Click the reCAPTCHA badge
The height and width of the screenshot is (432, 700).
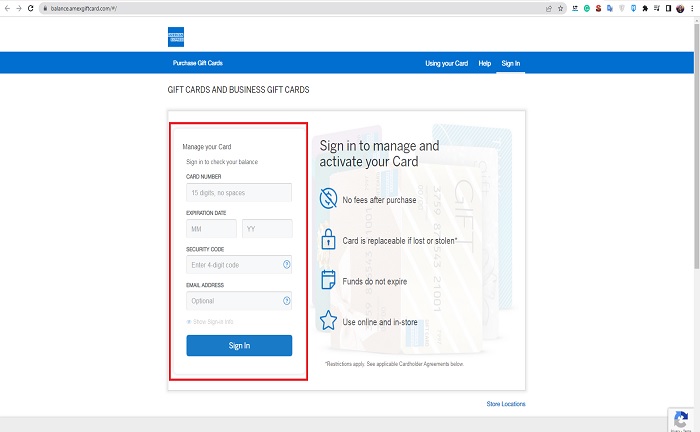point(680,420)
